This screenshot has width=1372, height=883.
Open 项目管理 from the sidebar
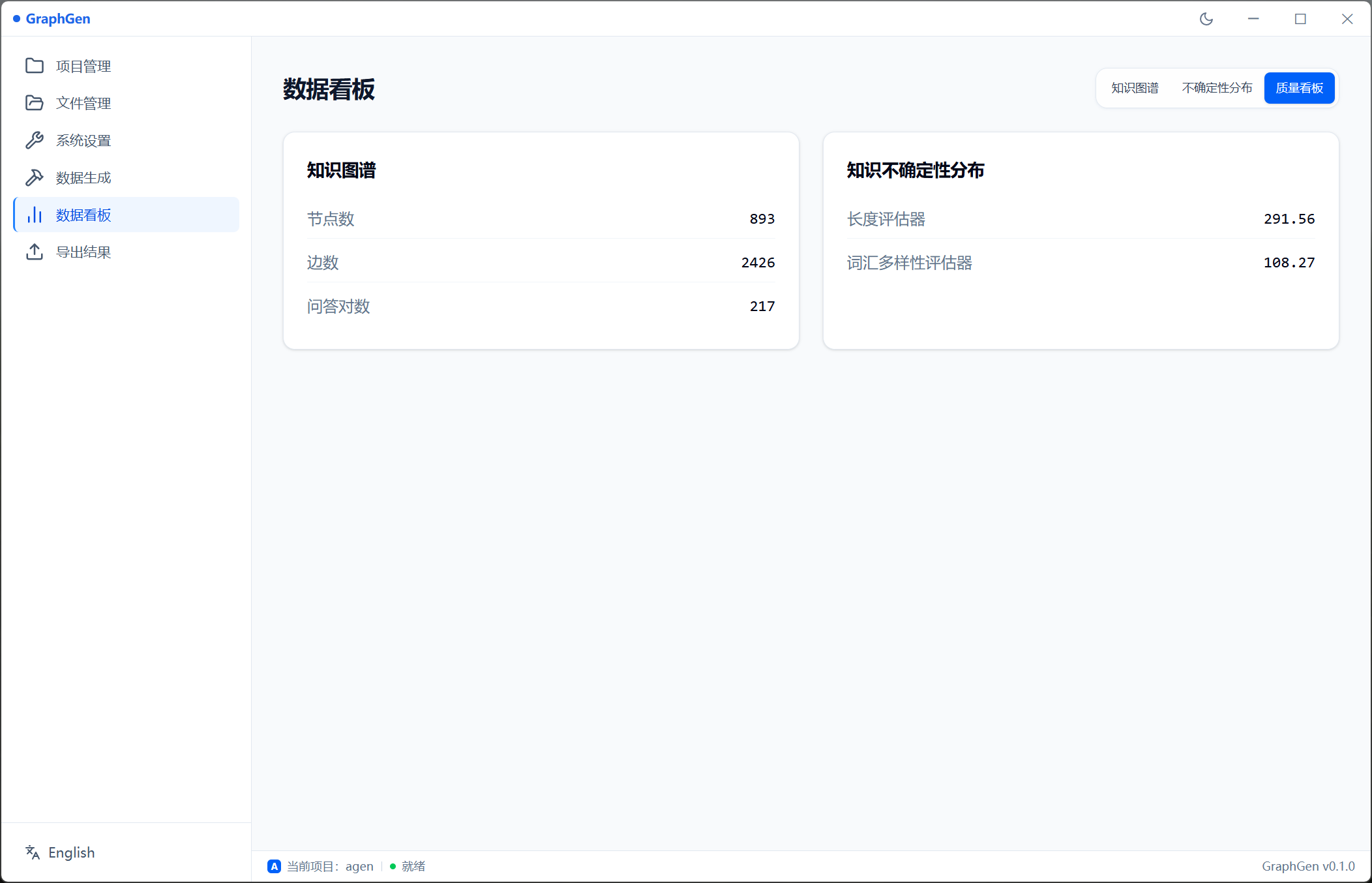[x=126, y=66]
